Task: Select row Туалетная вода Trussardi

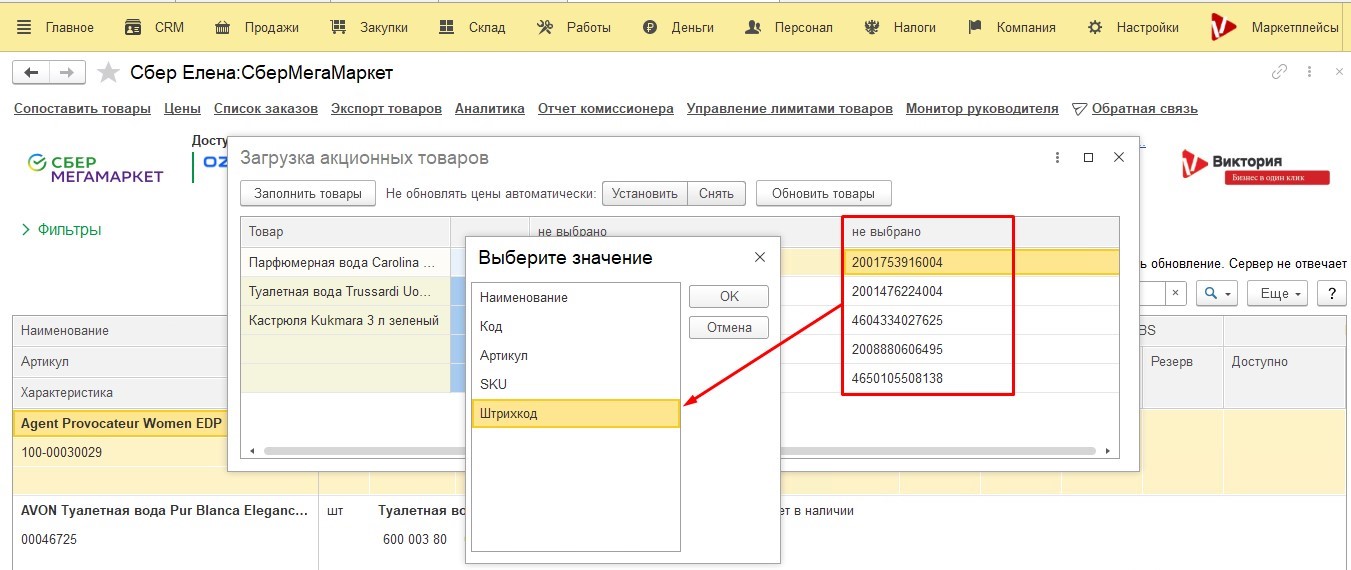Action: coord(345,292)
